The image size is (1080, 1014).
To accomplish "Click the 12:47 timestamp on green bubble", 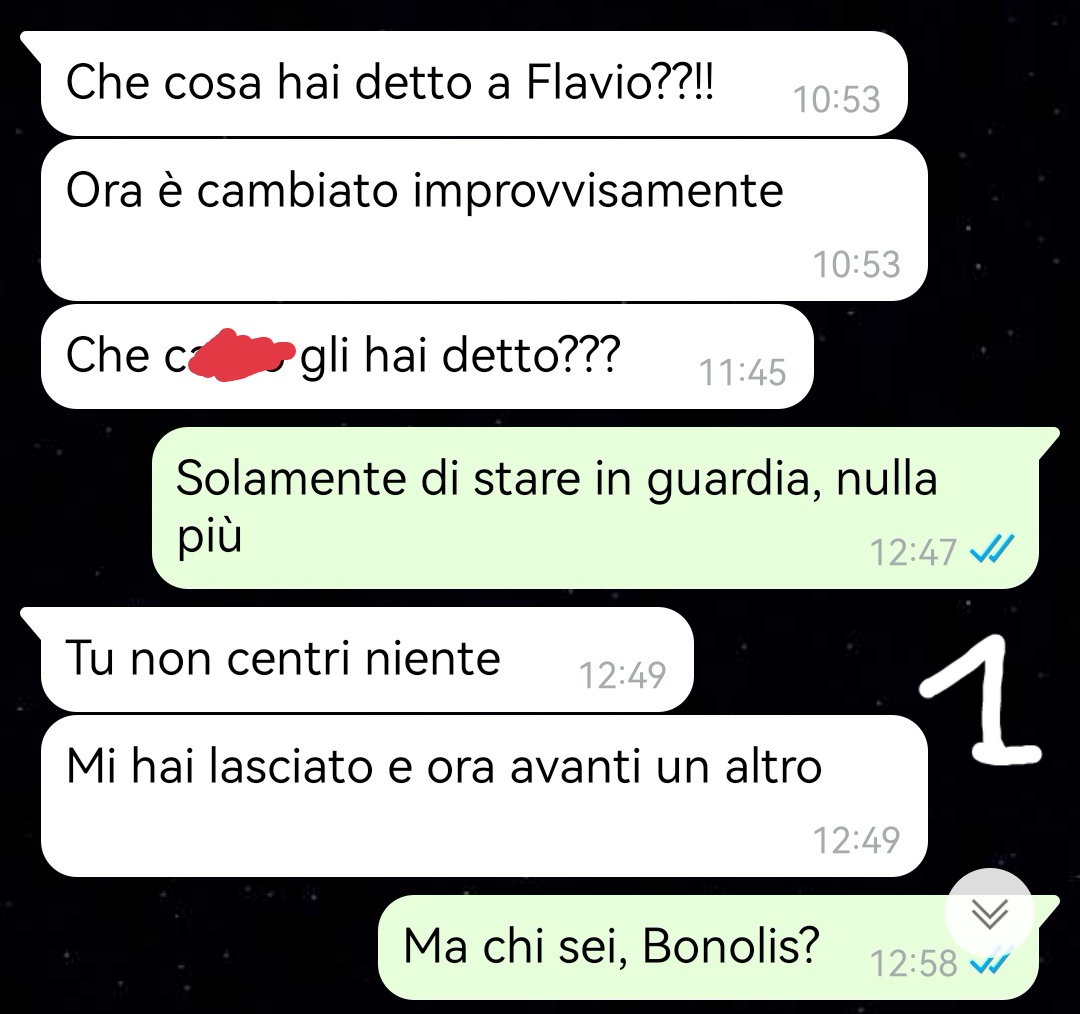I will (x=913, y=552).
